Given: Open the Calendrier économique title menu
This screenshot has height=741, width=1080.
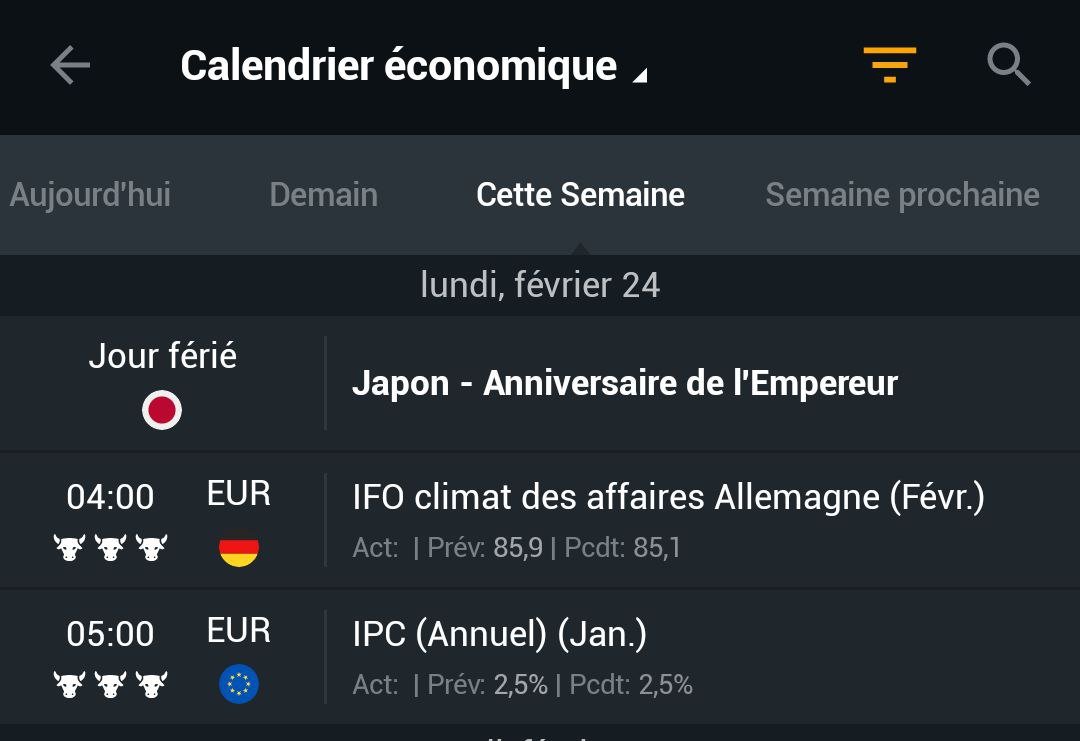Looking at the screenshot, I should tap(398, 66).
